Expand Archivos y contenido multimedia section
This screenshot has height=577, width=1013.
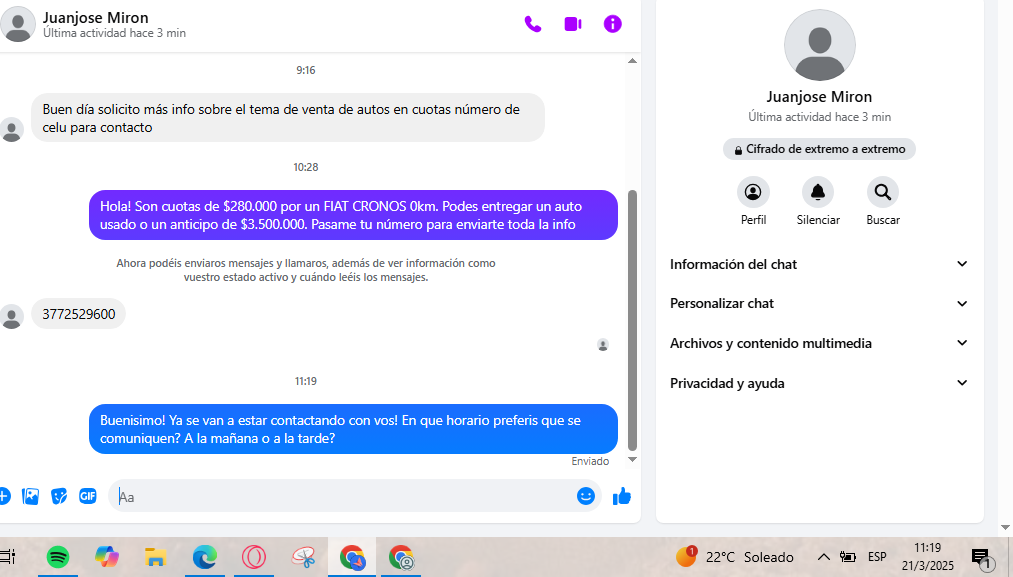tap(819, 343)
